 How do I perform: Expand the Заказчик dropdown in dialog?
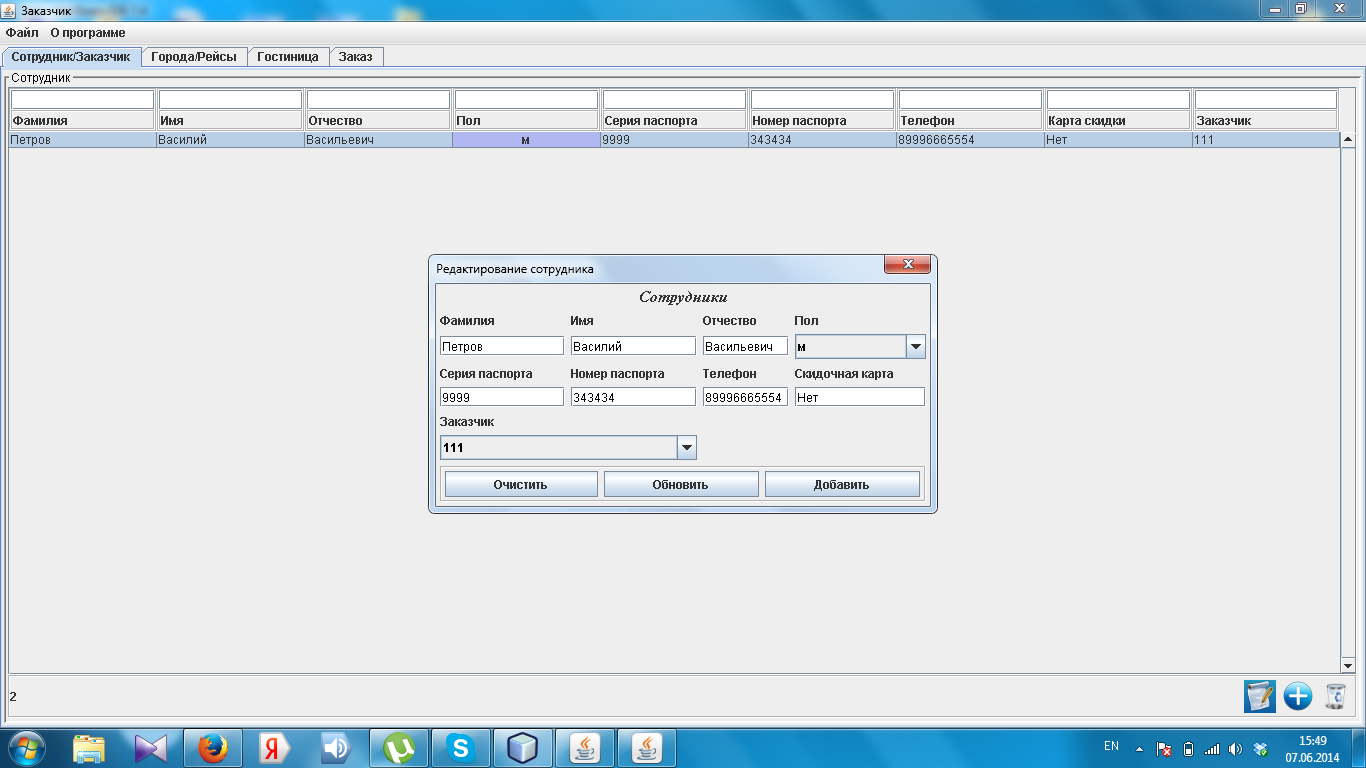[686, 448]
